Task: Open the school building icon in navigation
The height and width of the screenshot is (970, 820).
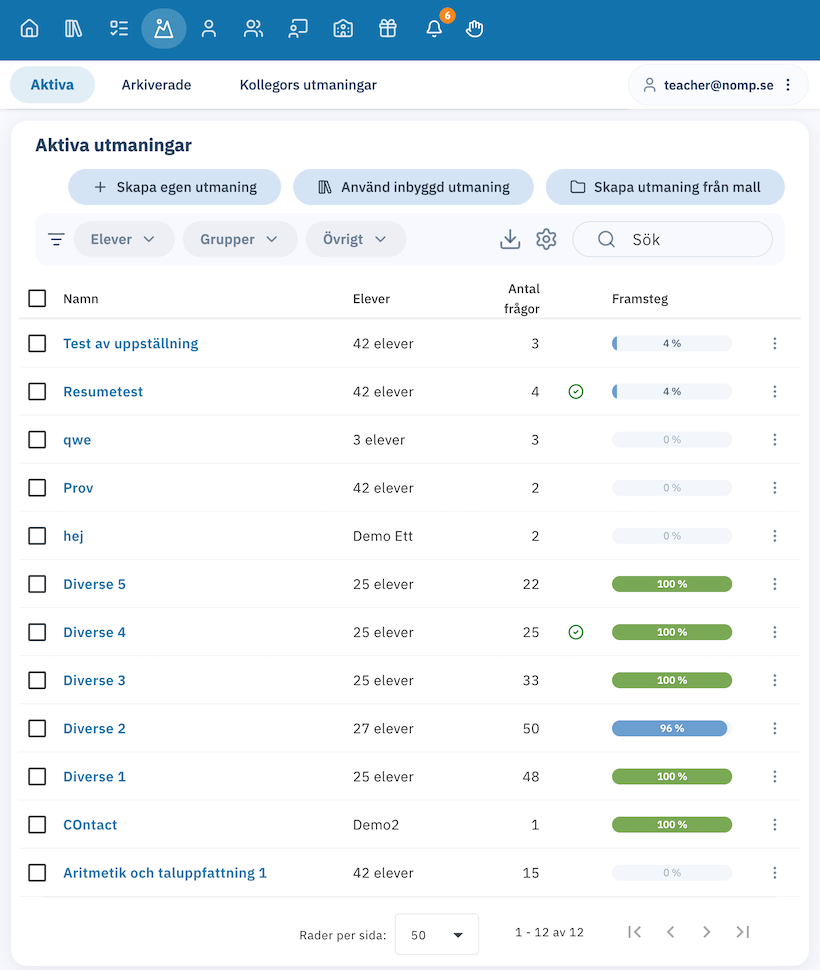Action: 343,28
